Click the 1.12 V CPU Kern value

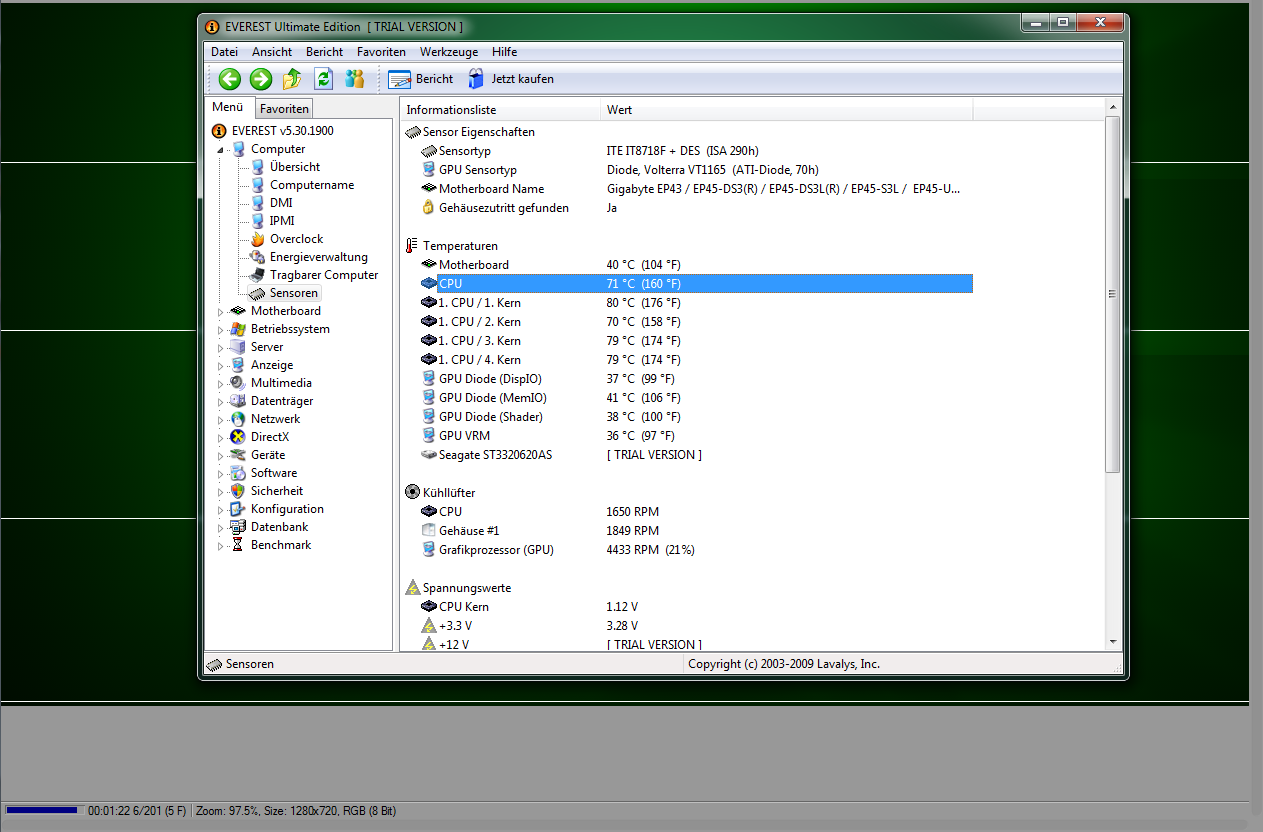tap(622, 607)
